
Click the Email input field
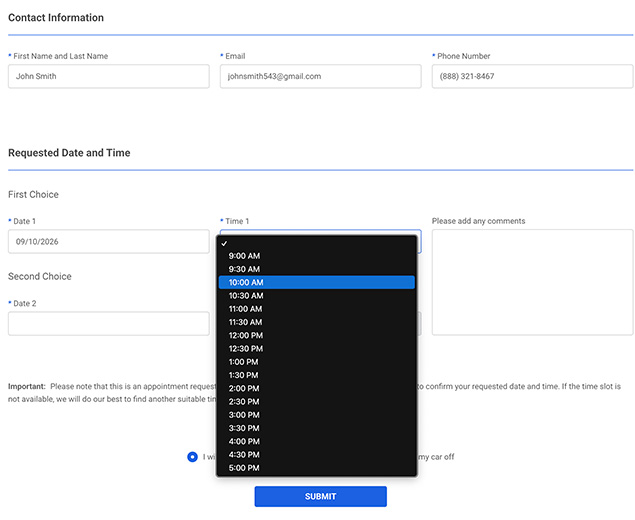click(320, 76)
